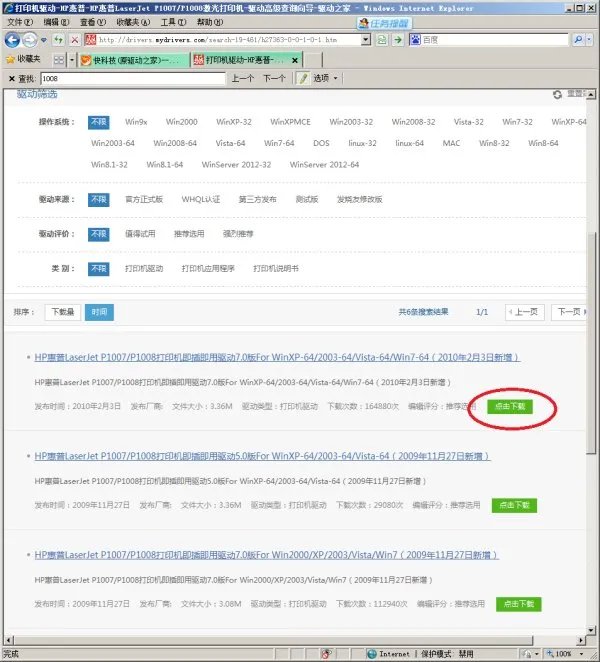
Task: Click the Quick Tabs grid icon
Action: point(59,59)
